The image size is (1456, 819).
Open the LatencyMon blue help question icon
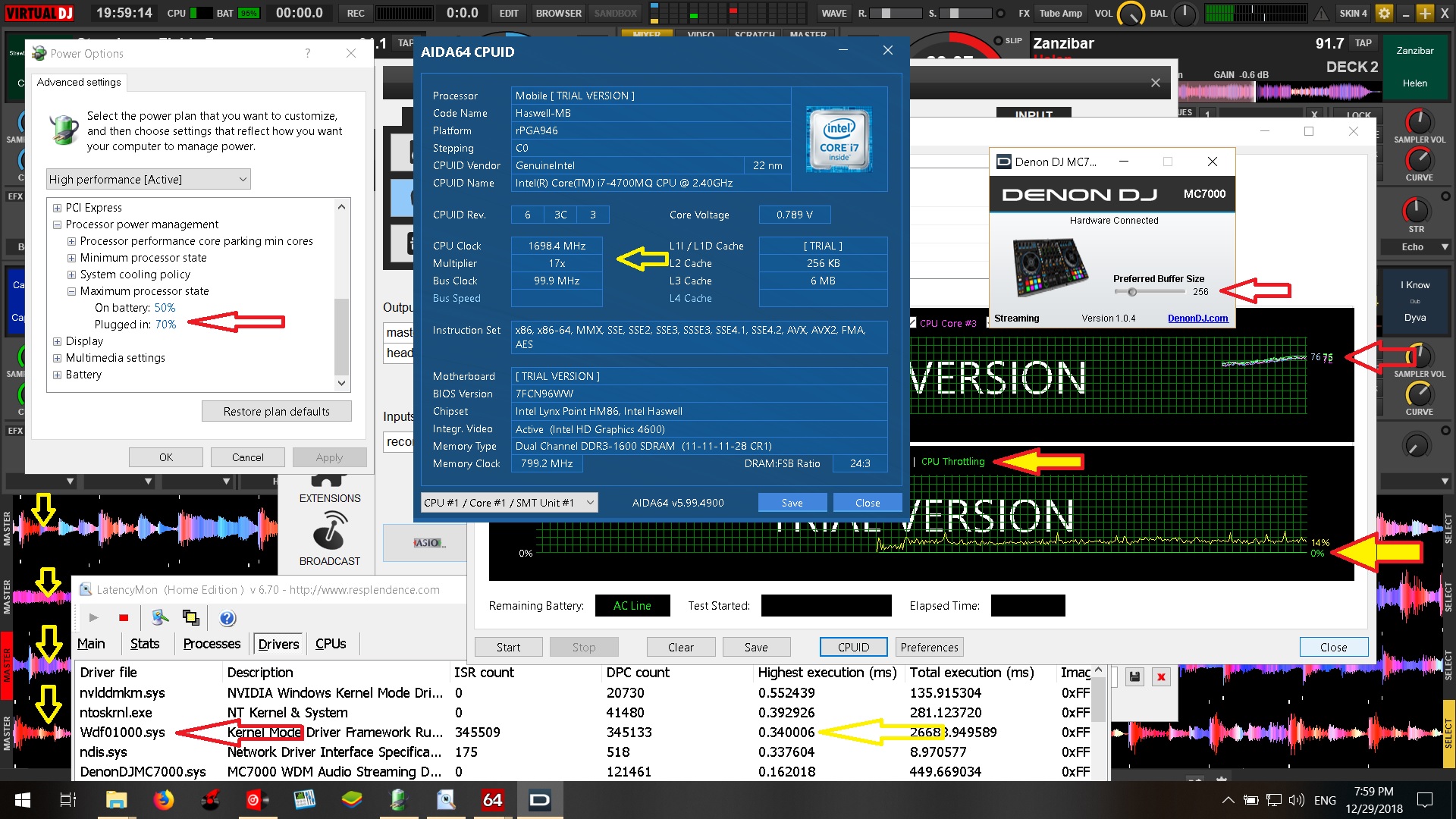[227, 618]
